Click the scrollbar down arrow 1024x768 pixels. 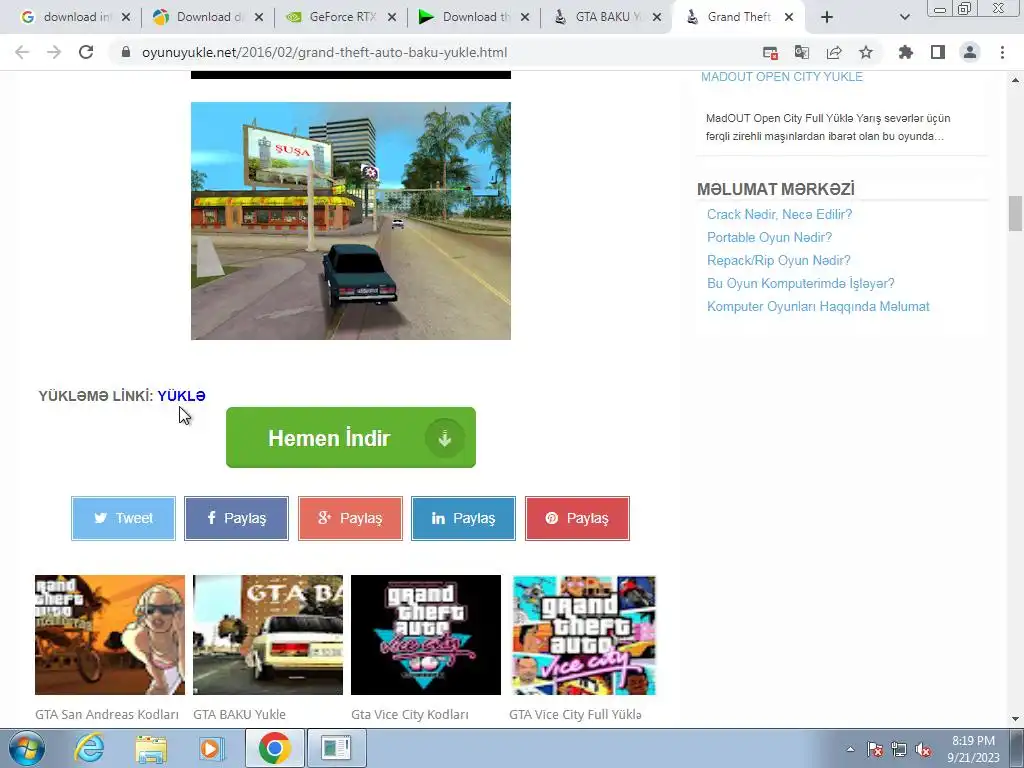click(1015, 719)
